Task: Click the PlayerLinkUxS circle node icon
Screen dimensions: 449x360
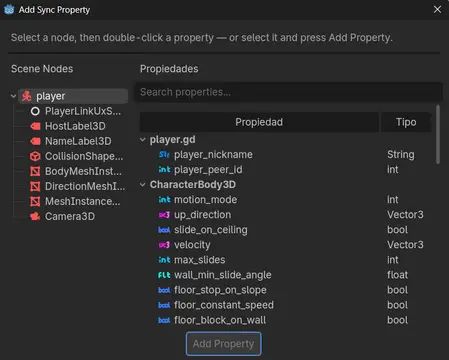Action: pos(35,111)
